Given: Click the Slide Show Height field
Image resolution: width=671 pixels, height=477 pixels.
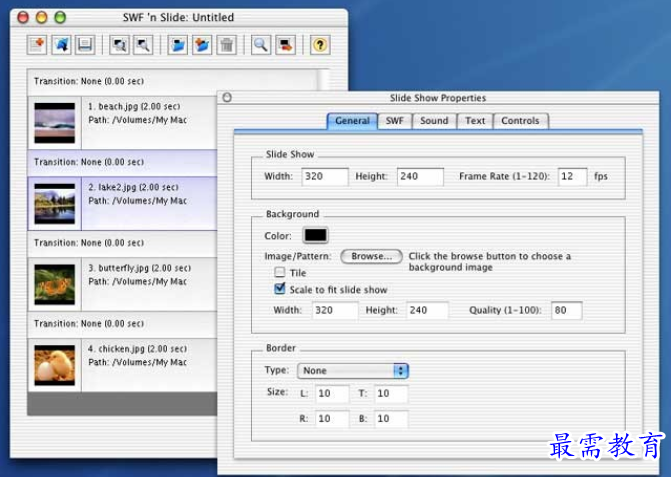Looking at the screenshot, I should [x=420, y=177].
